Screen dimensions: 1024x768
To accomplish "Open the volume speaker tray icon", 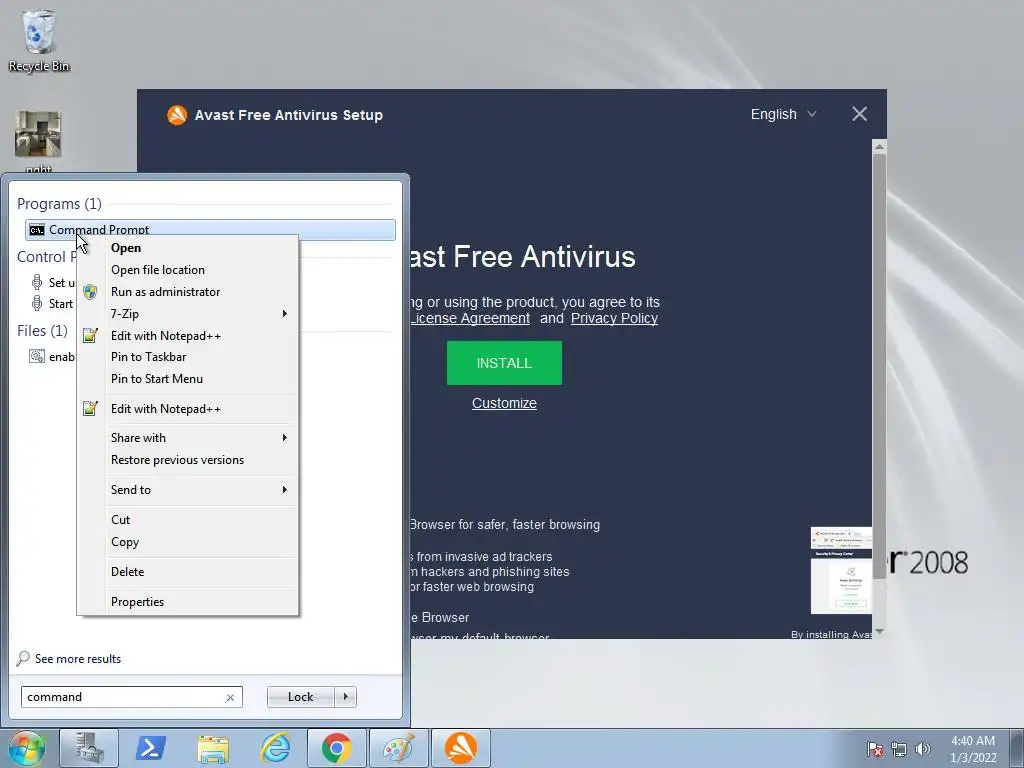I will [922, 749].
